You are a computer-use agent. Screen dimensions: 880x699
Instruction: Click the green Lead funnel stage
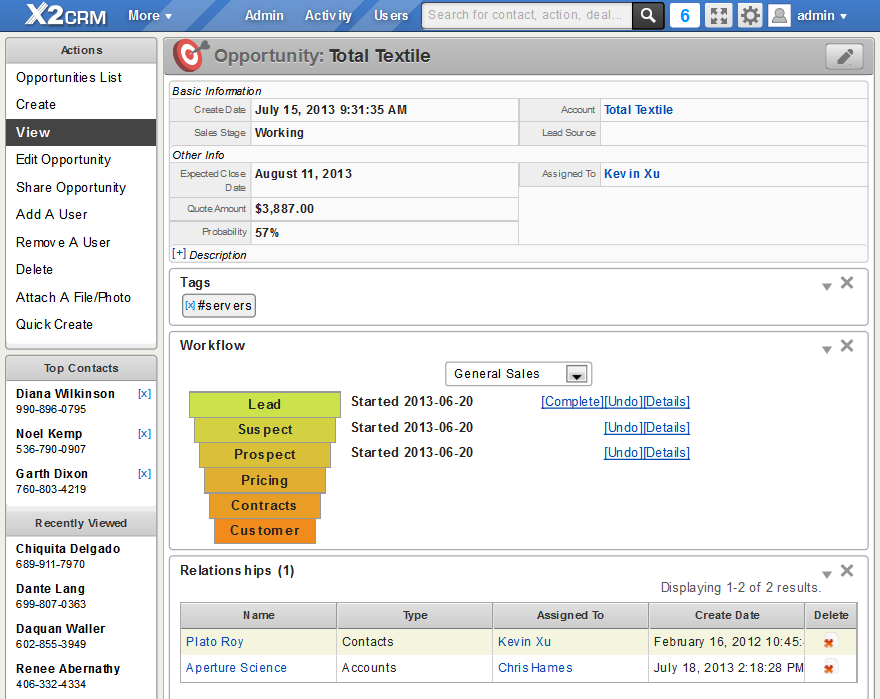pyautogui.click(x=265, y=404)
